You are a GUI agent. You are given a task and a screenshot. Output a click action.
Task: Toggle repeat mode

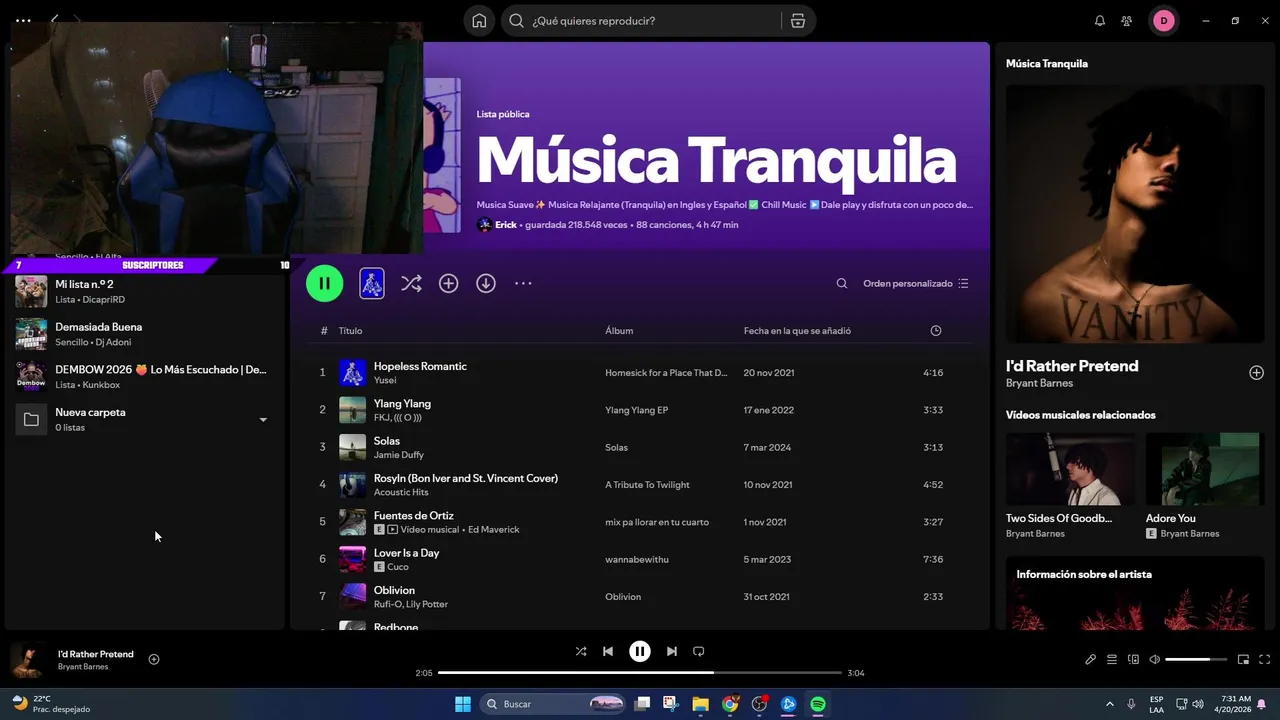(x=699, y=651)
